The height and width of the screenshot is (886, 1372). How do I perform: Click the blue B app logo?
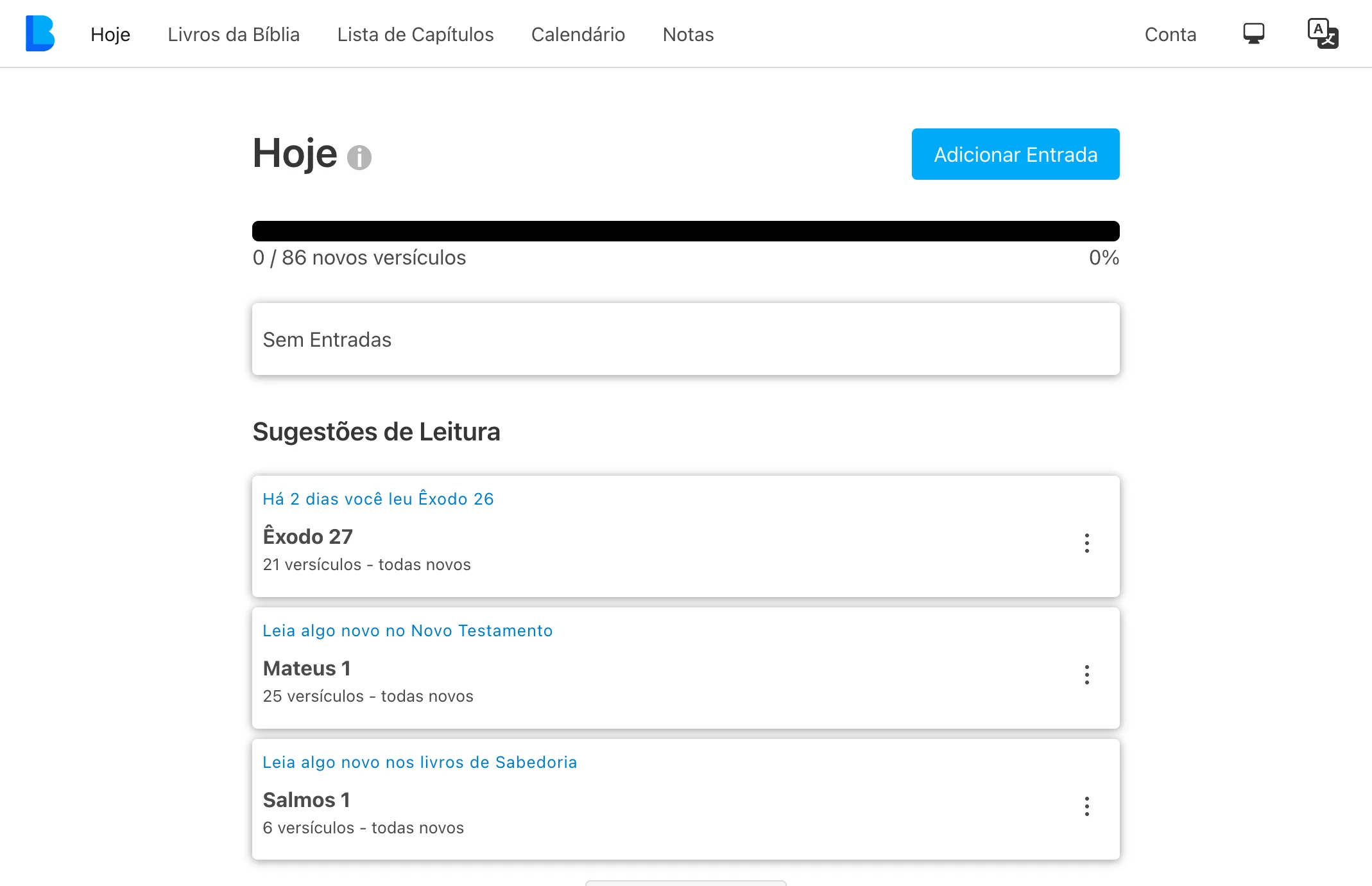40,33
